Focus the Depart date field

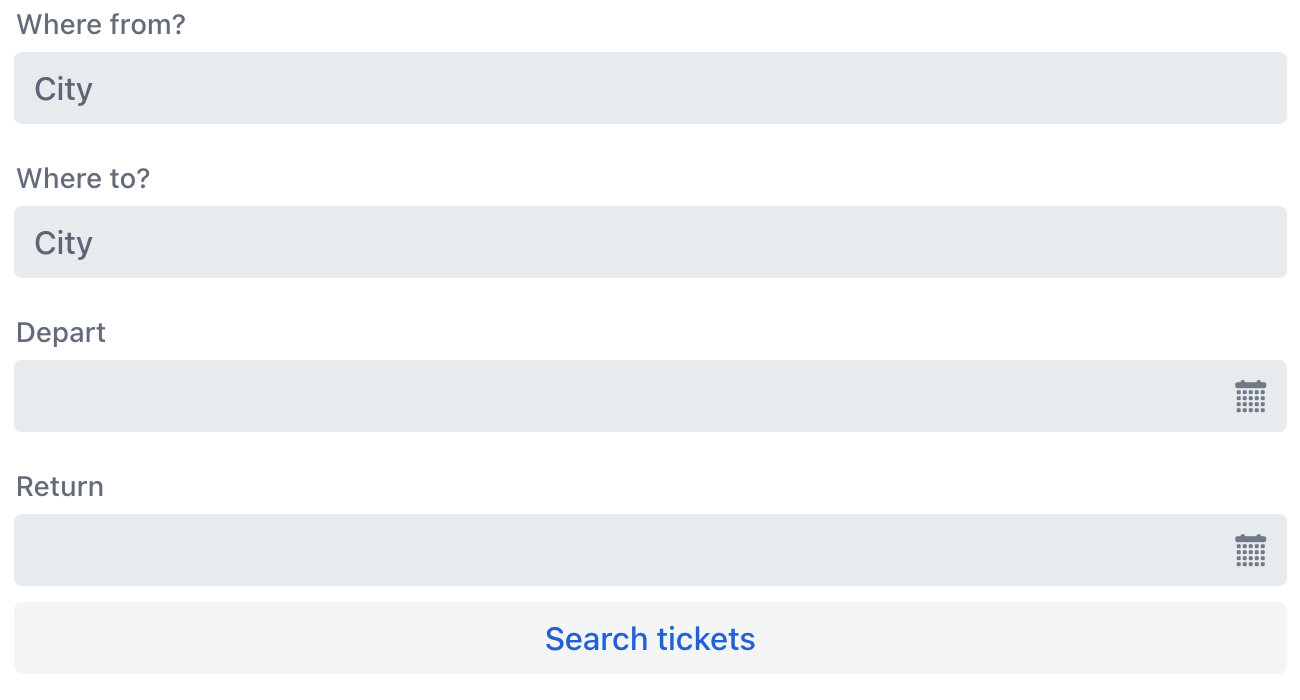(620, 396)
